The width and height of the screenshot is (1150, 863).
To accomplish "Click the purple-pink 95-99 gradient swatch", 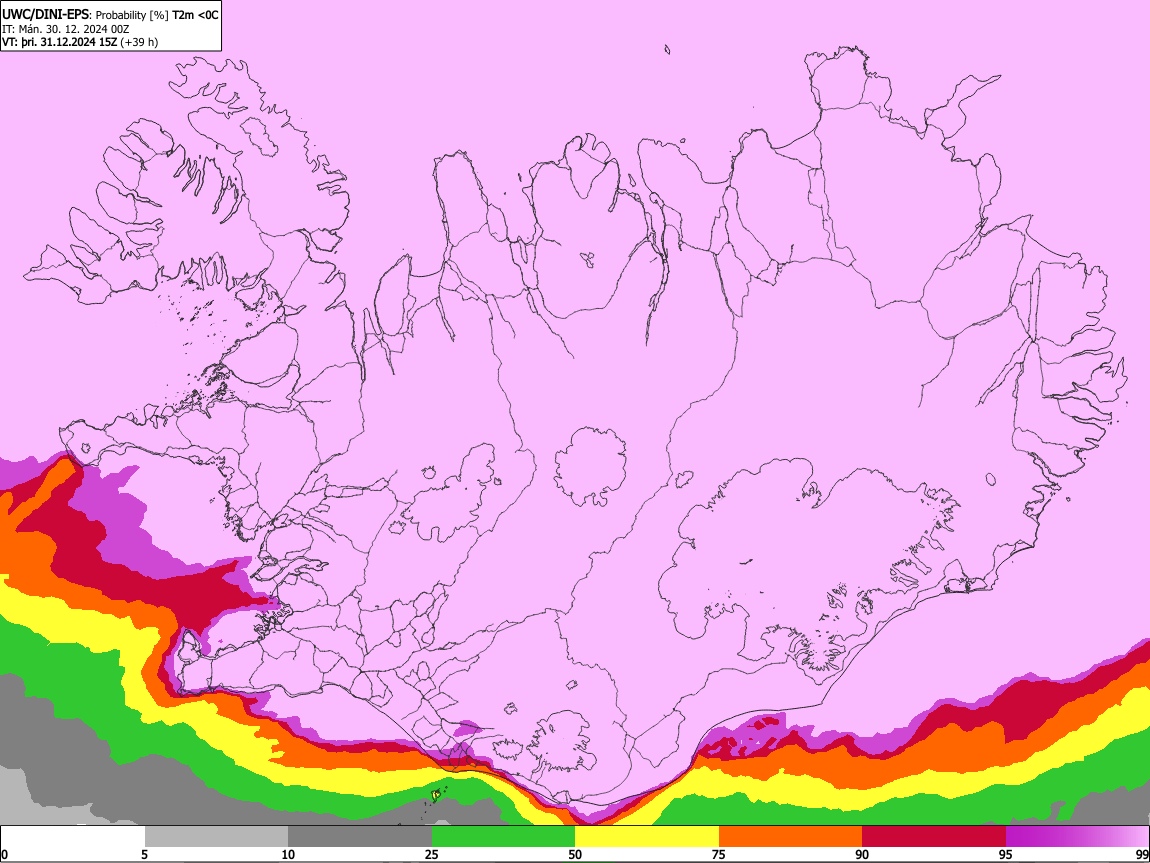I will coord(1077,836).
